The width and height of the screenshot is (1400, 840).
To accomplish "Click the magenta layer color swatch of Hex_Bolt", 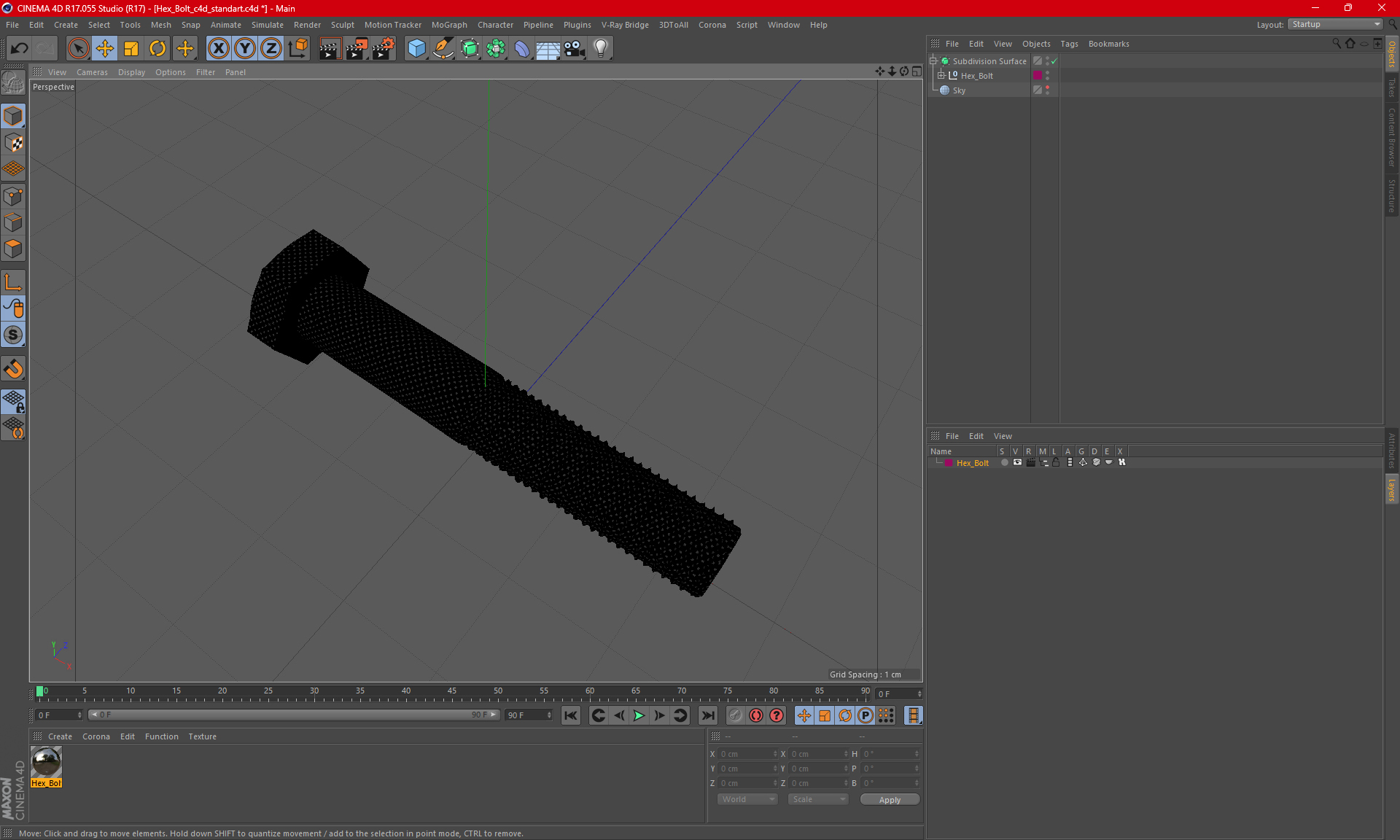I will click(1038, 75).
